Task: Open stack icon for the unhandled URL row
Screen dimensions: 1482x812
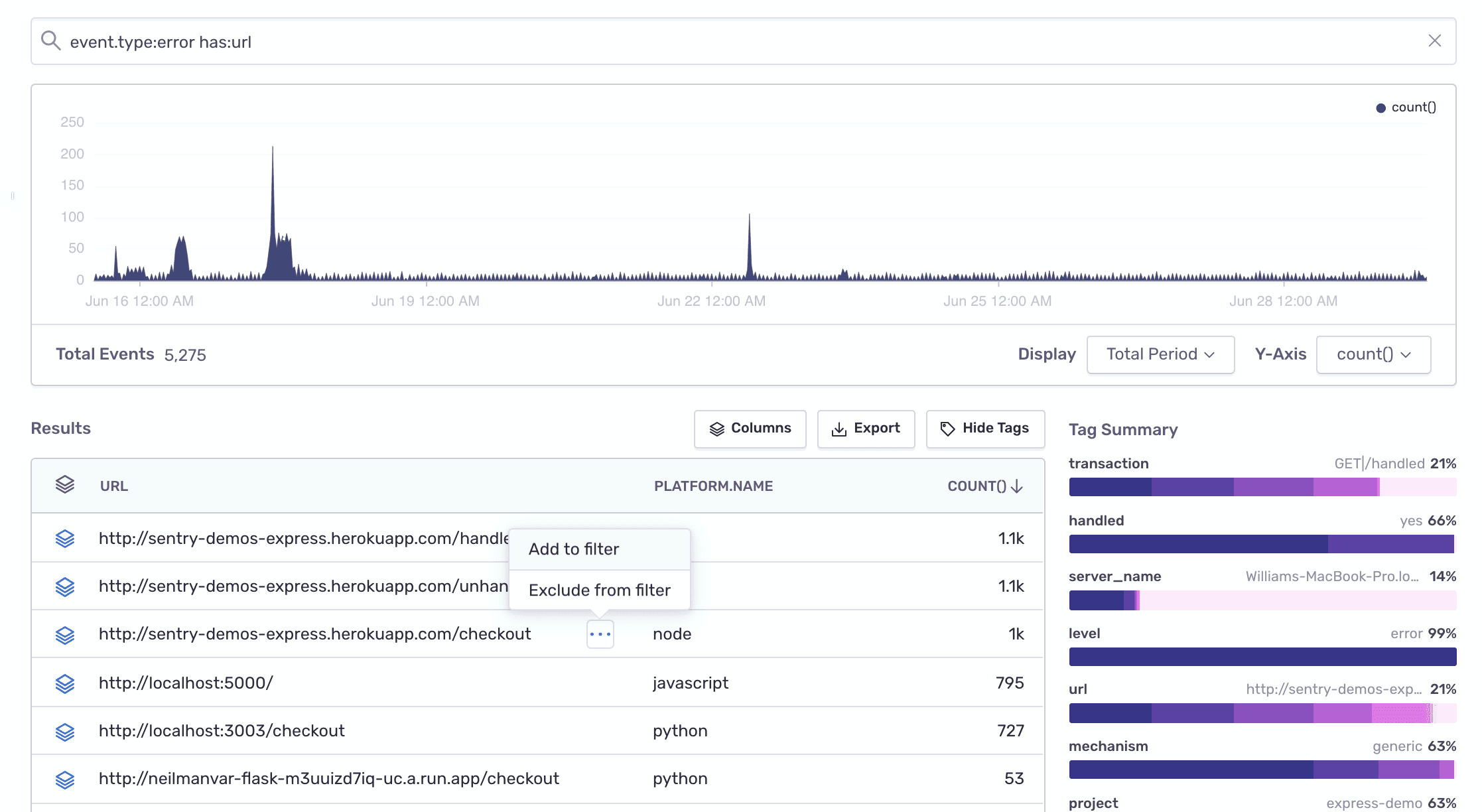Action: (x=65, y=586)
